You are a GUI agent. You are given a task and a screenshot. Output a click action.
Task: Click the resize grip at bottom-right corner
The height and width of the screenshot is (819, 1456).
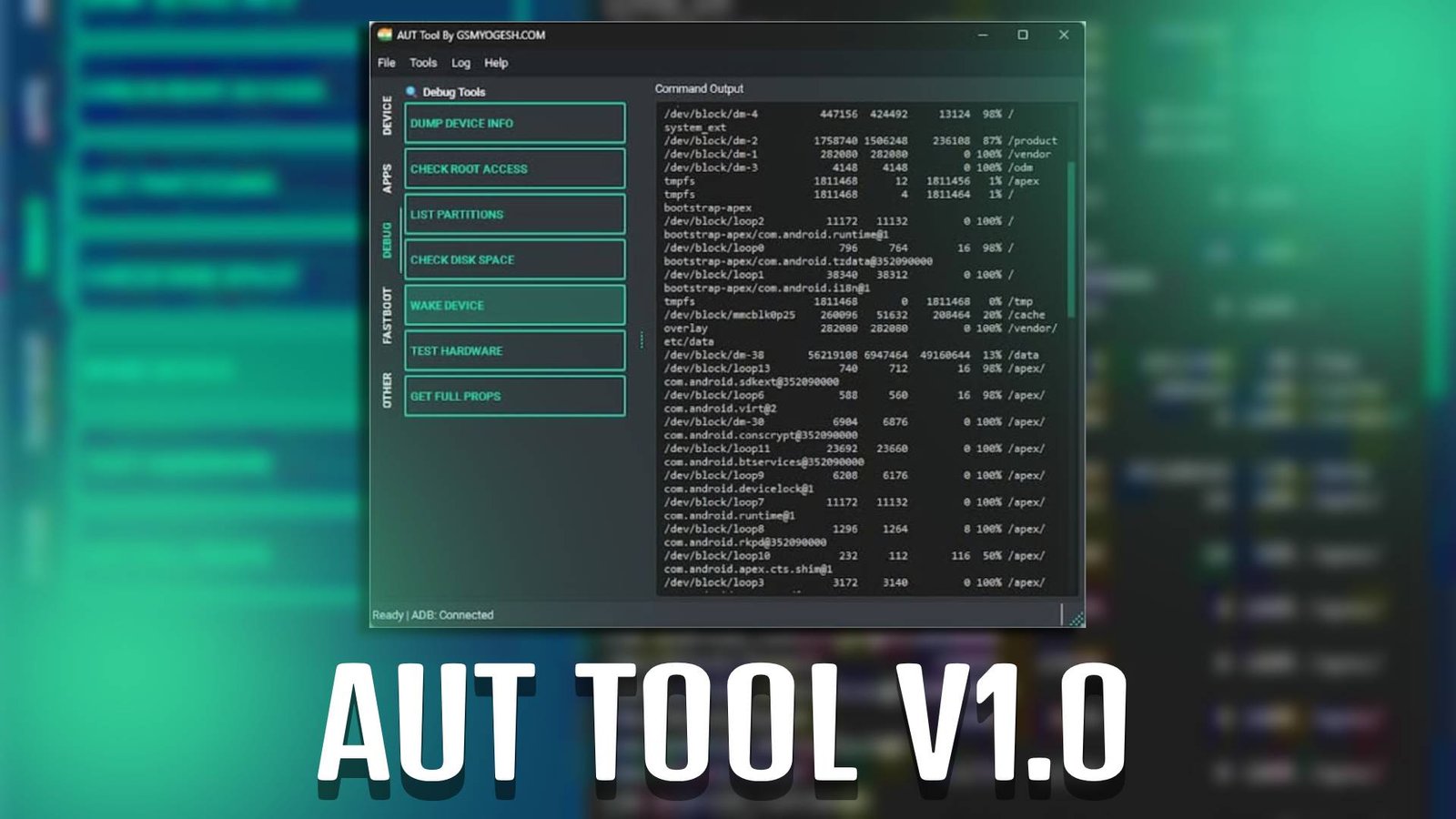tap(1077, 619)
